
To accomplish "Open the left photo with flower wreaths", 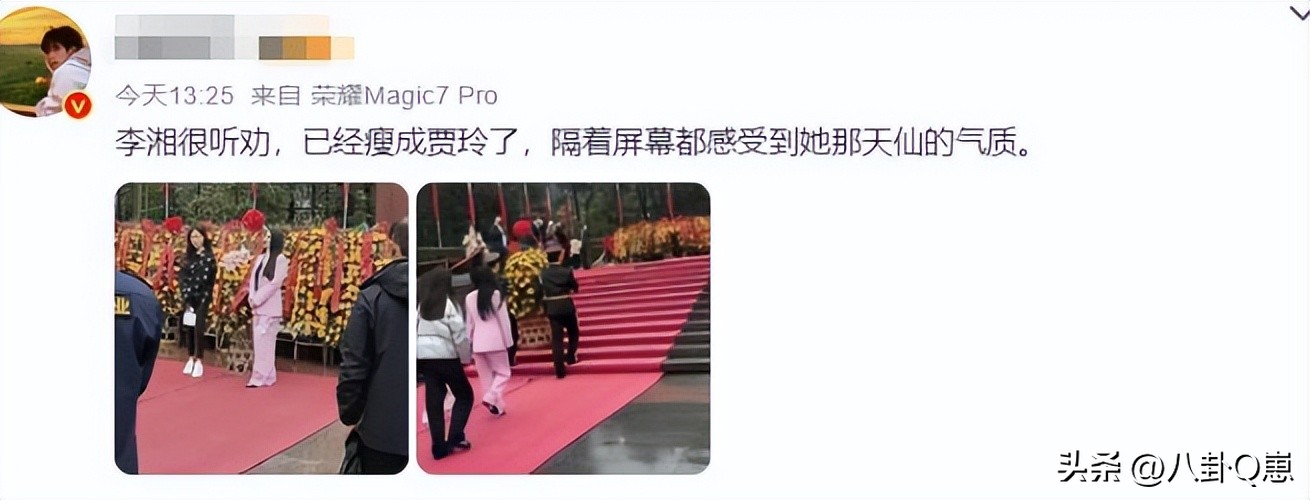I will pyautogui.click(x=261, y=328).
